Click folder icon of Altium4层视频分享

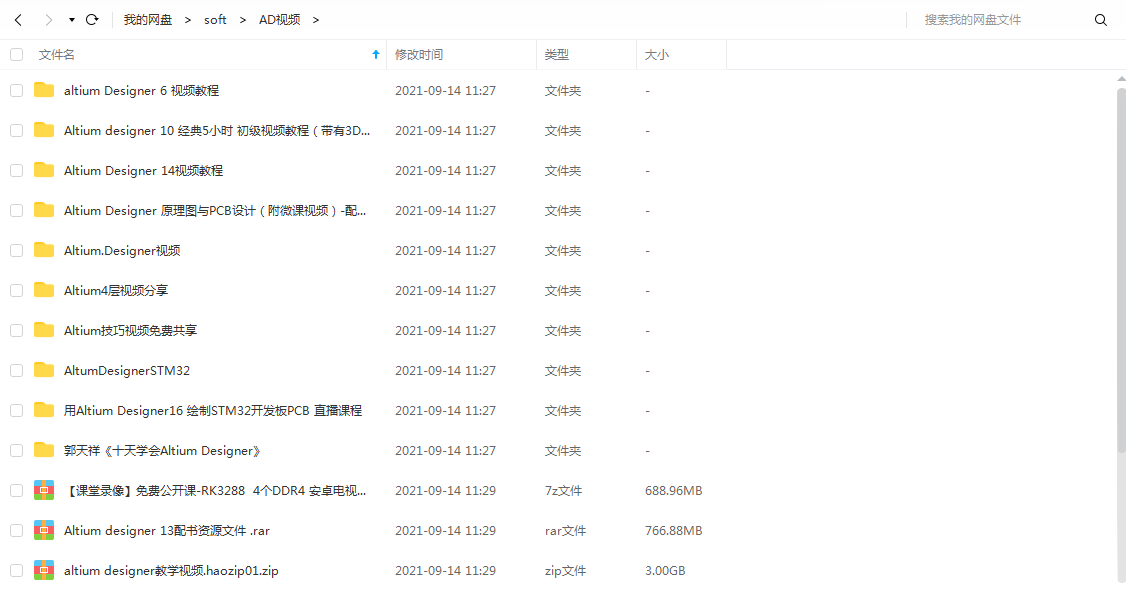point(44,289)
